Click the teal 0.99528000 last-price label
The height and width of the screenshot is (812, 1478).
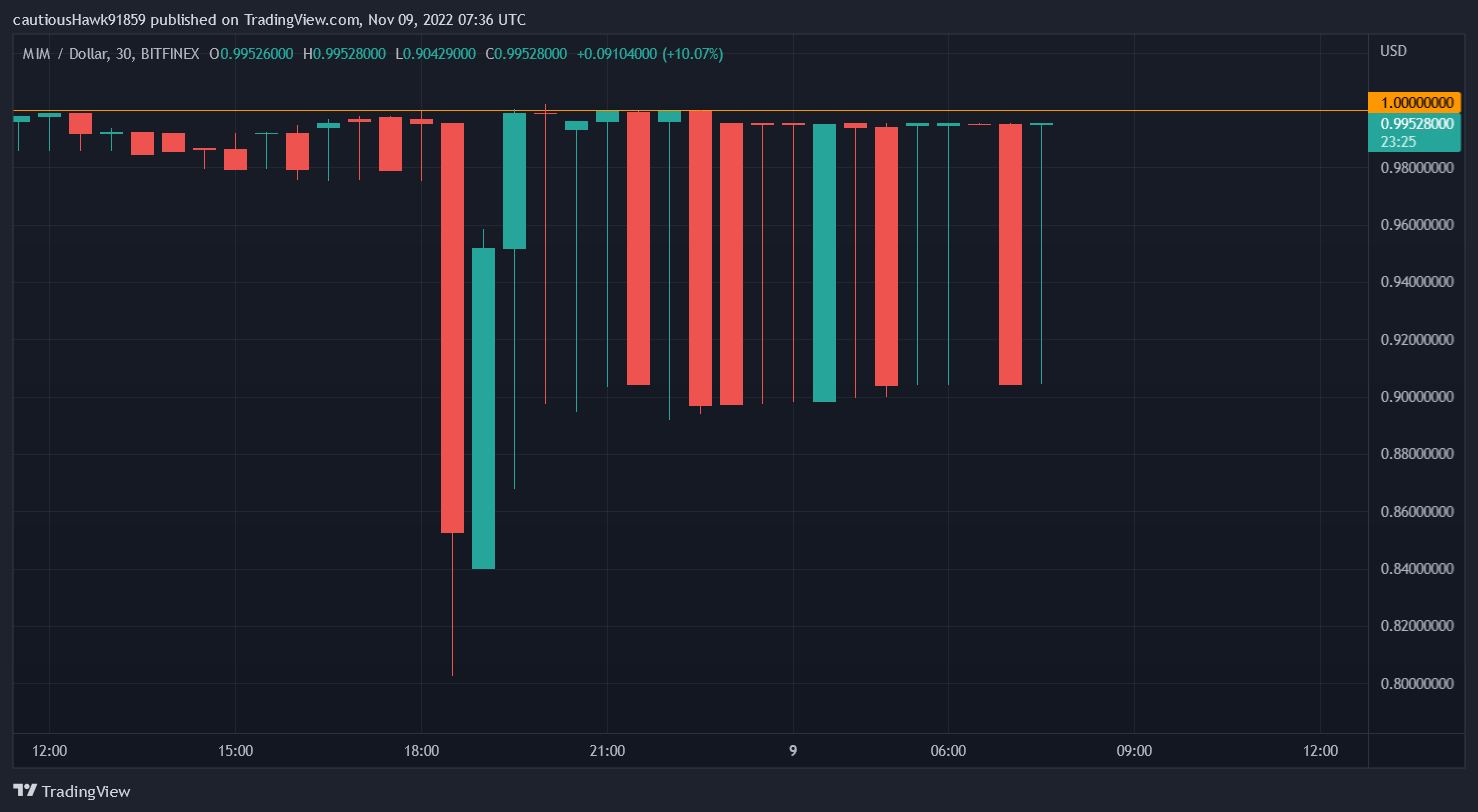(x=1415, y=124)
